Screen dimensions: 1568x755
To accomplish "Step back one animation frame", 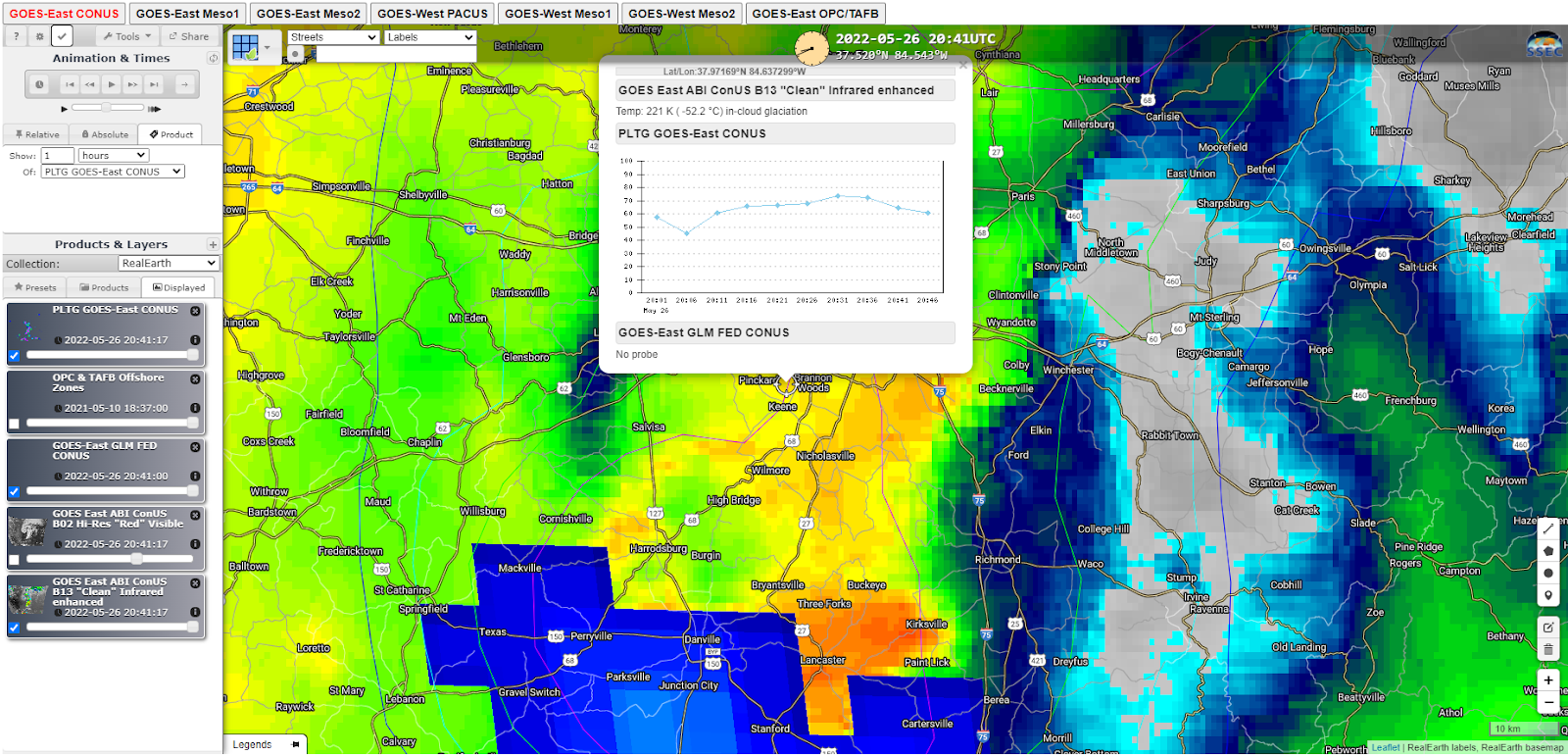I will (90, 84).
